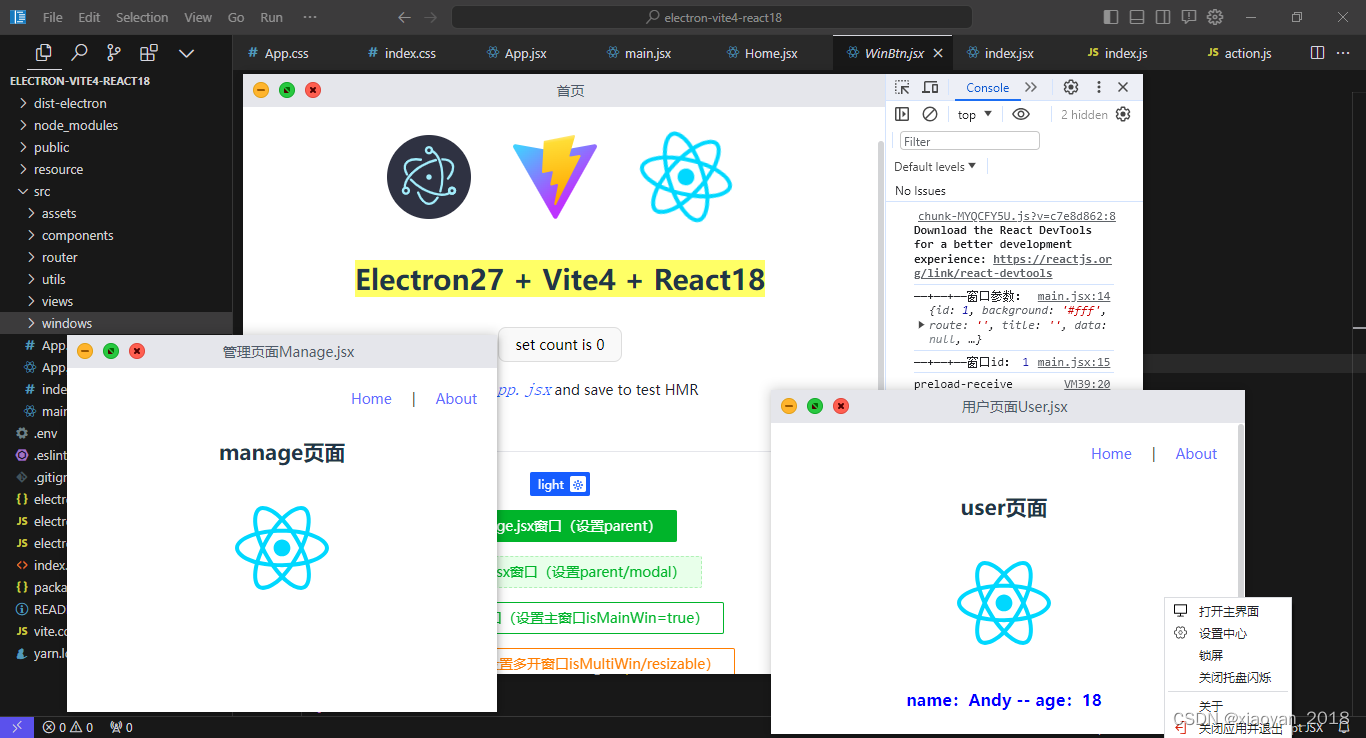Click the remote window indicator in status bar
Viewport: 1366px width, 738px height.
tap(16, 727)
